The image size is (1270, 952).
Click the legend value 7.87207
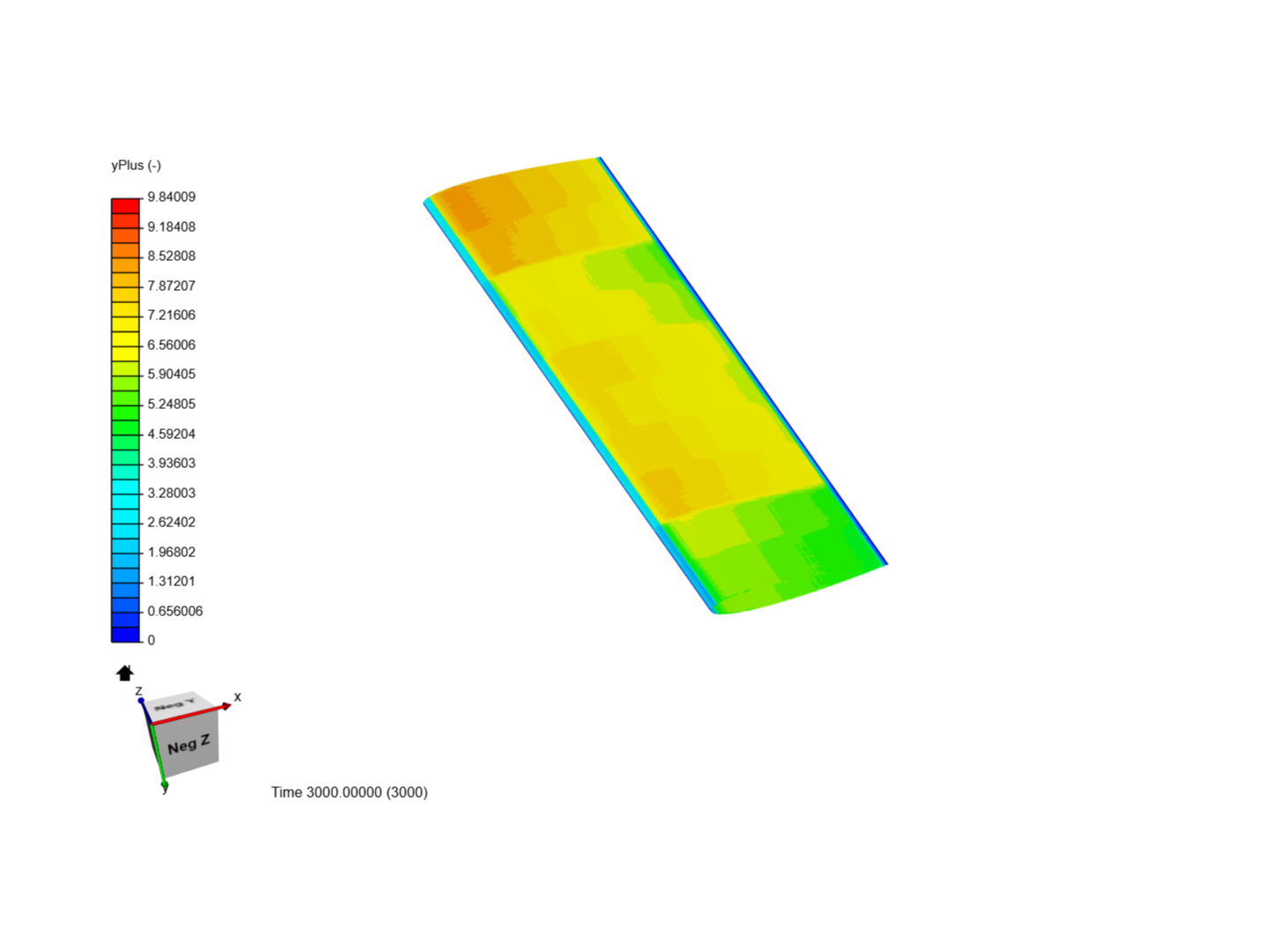[171, 286]
